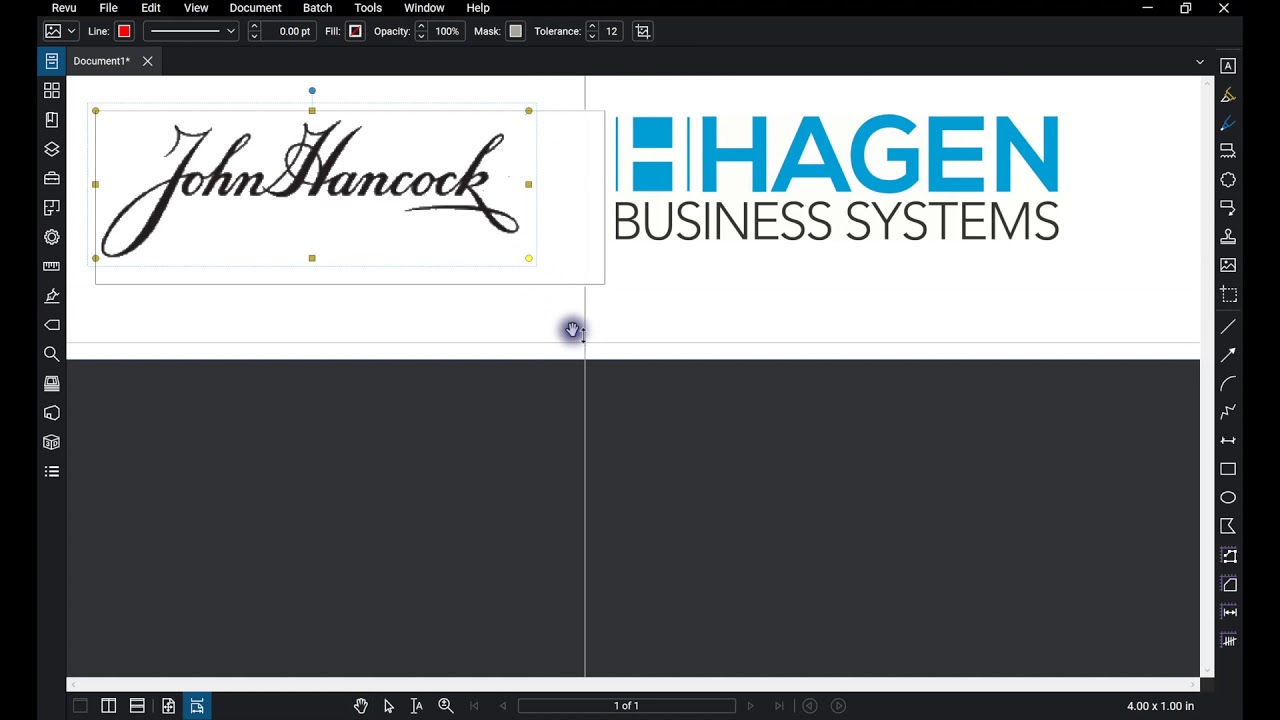Click the Crop Image button
Viewport: 1280px width, 720px height.
click(x=643, y=31)
